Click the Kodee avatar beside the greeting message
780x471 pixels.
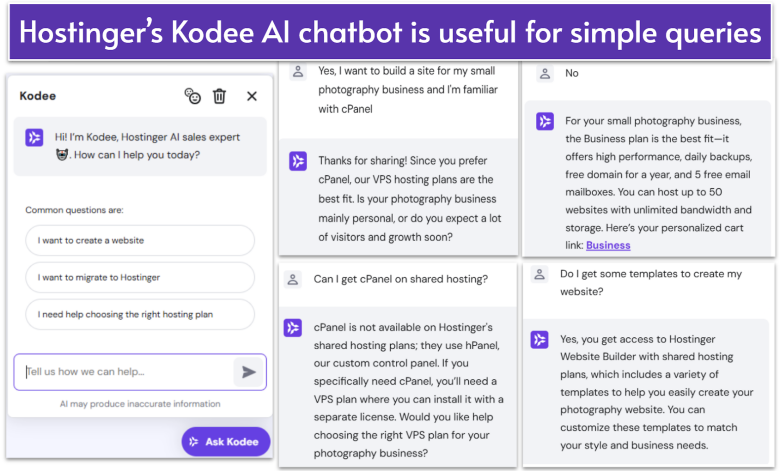coord(34,137)
